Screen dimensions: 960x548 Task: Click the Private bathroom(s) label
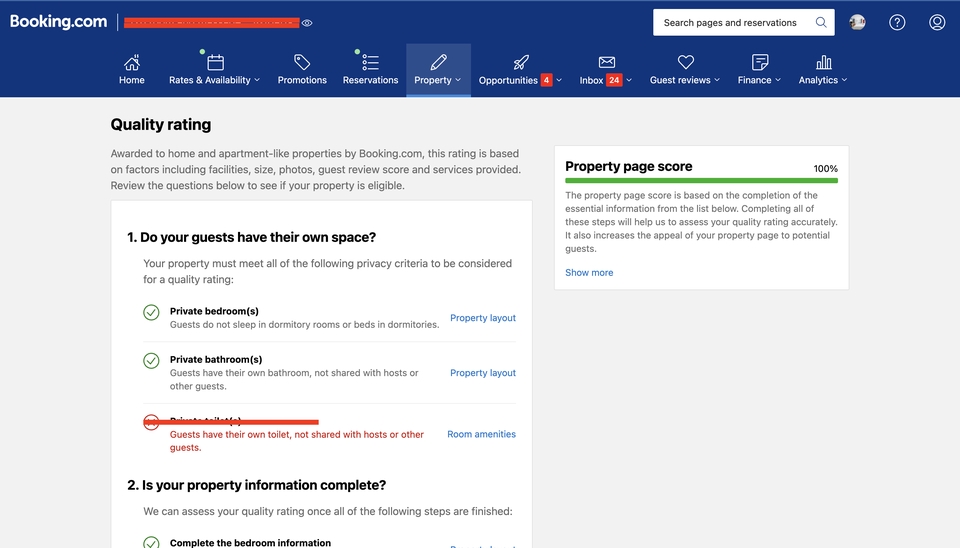pyautogui.click(x=216, y=359)
